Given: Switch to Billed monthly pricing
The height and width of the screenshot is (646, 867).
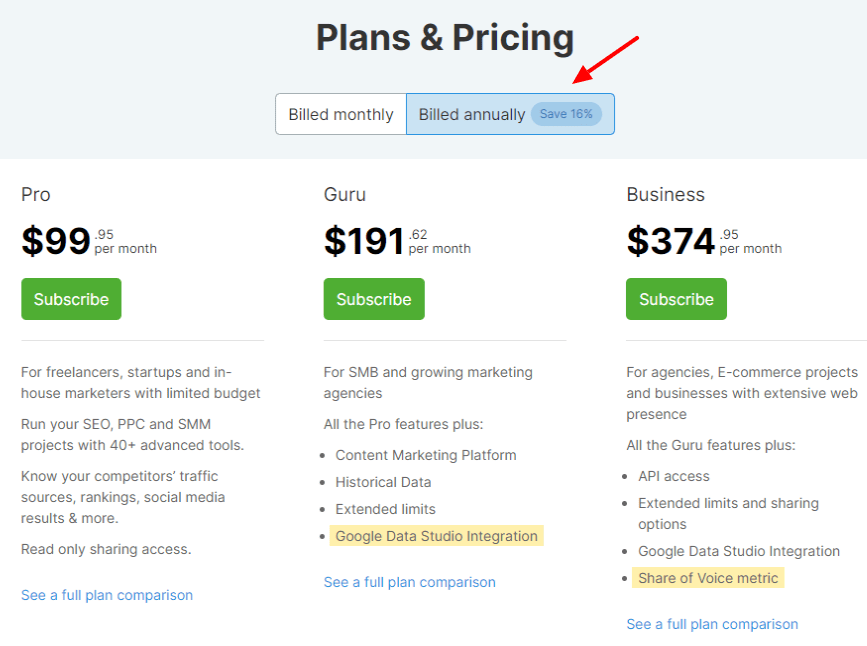Looking at the screenshot, I should (341, 114).
